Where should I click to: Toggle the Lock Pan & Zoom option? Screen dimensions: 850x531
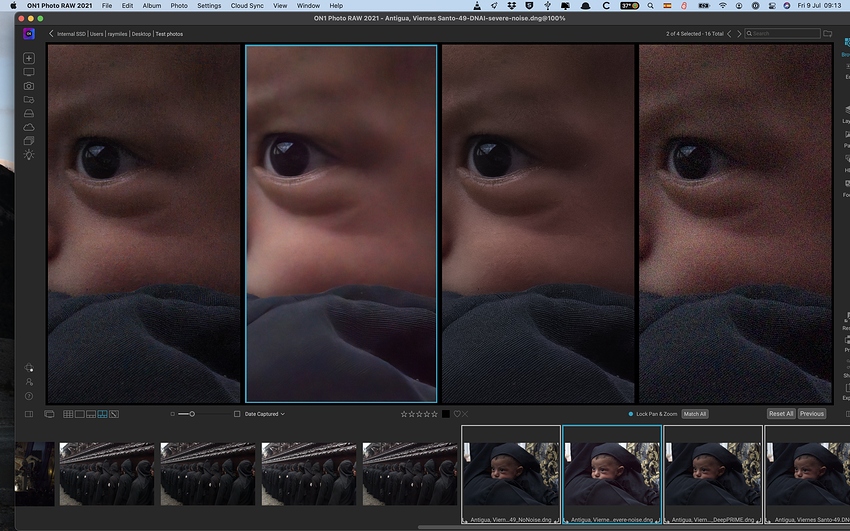[631, 414]
